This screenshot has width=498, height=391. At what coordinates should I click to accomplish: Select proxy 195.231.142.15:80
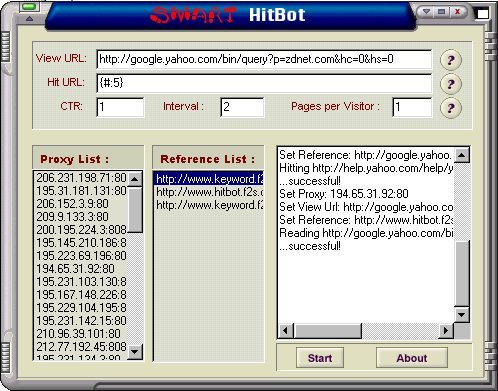81,321
